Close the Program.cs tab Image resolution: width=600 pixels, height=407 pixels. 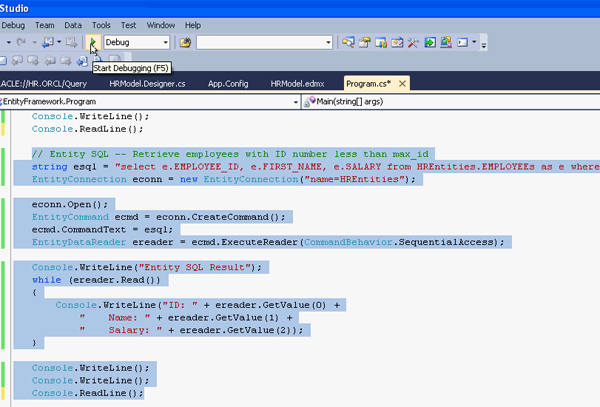tap(401, 83)
